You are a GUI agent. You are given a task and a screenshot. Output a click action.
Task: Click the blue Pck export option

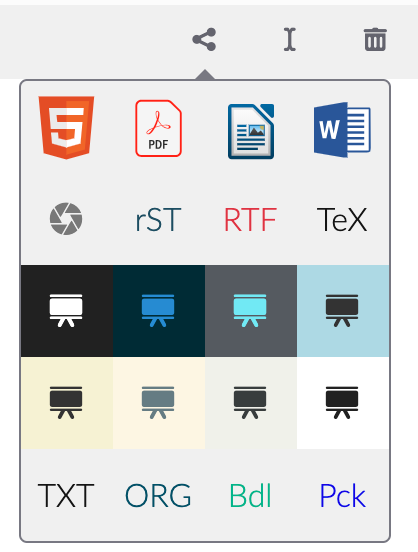coord(342,495)
